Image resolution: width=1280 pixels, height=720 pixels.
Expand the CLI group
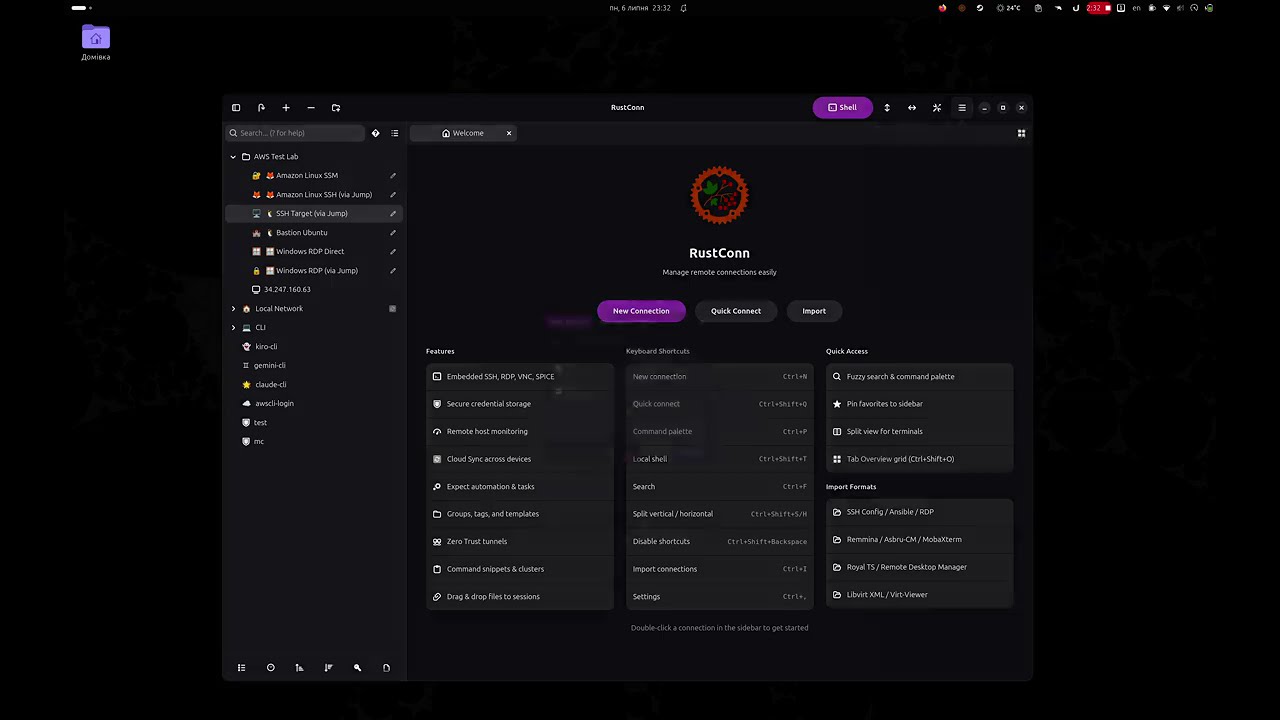pyautogui.click(x=234, y=328)
